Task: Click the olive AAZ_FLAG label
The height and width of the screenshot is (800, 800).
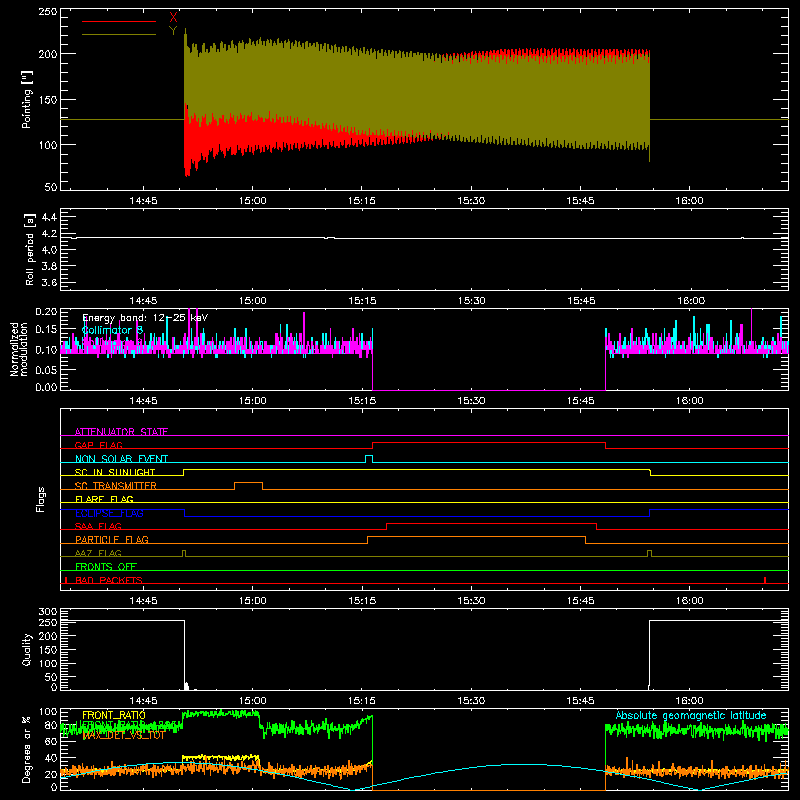Action: (x=98, y=553)
